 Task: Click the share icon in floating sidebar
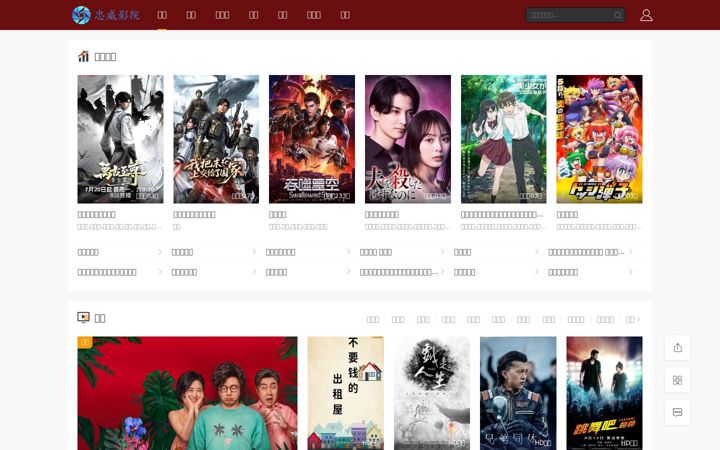click(677, 348)
